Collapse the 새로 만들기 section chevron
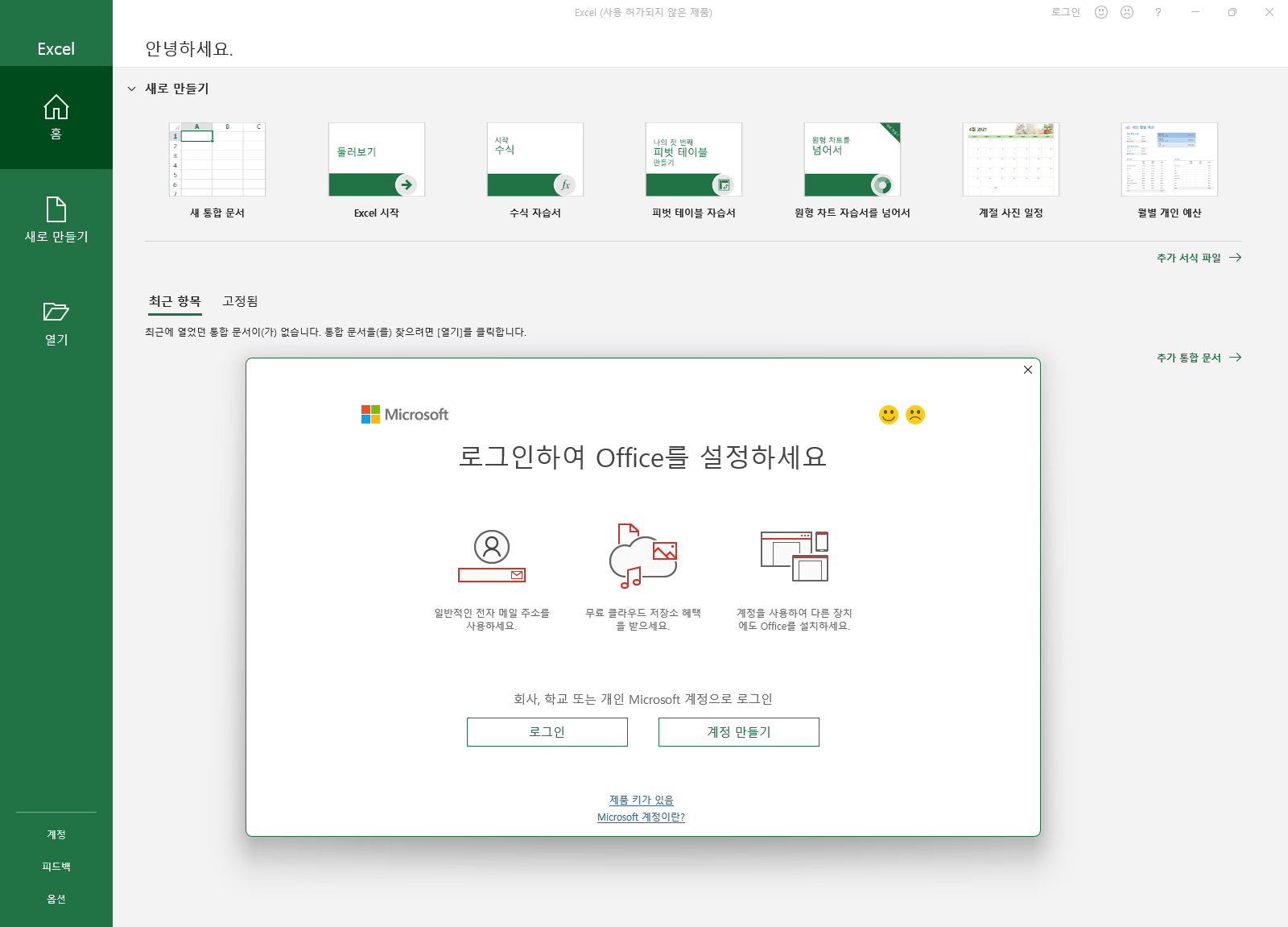 pyautogui.click(x=132, y=89)
